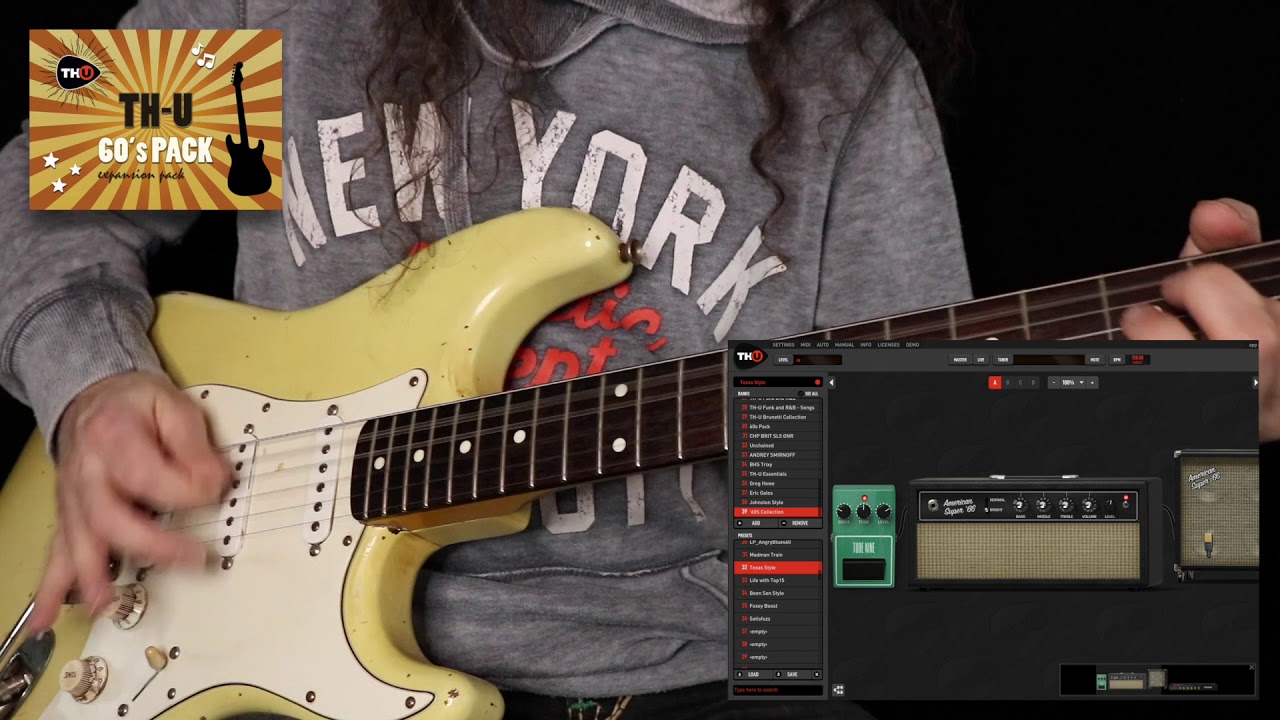The height and width of the screenshot is (720, 1280).
Task: Click the BPM button
Action: (x=1117, y=360)
